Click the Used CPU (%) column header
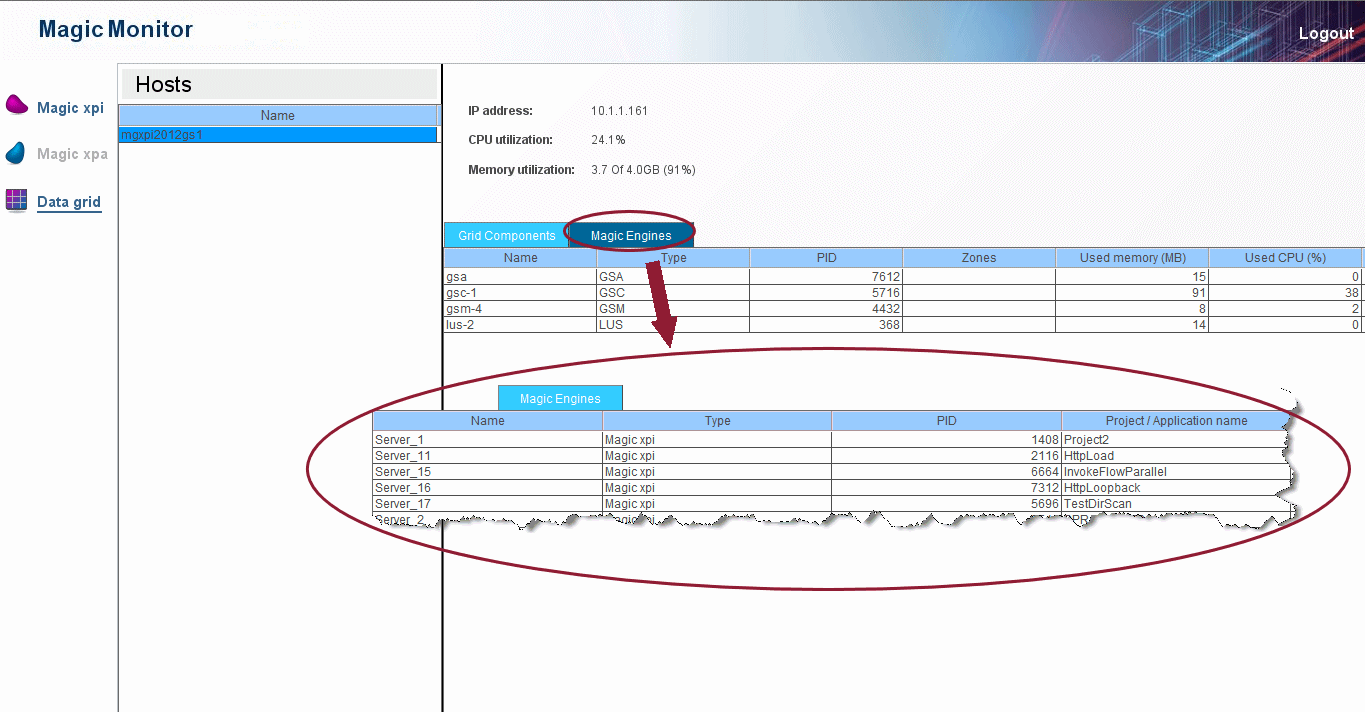Image resolution: width=1365 pixels, height=712 pixels. click(1285, 258)
